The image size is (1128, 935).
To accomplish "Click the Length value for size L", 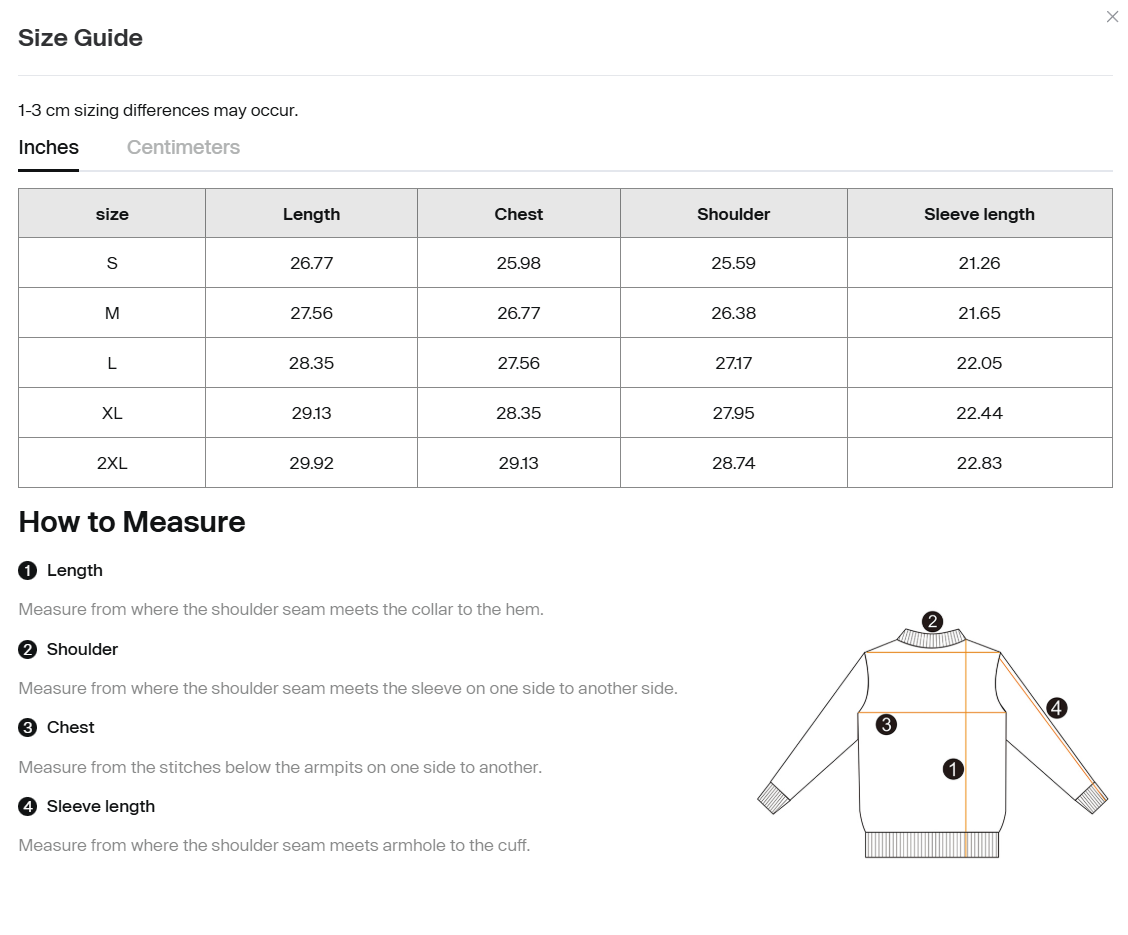I will [x=311, y=362].
